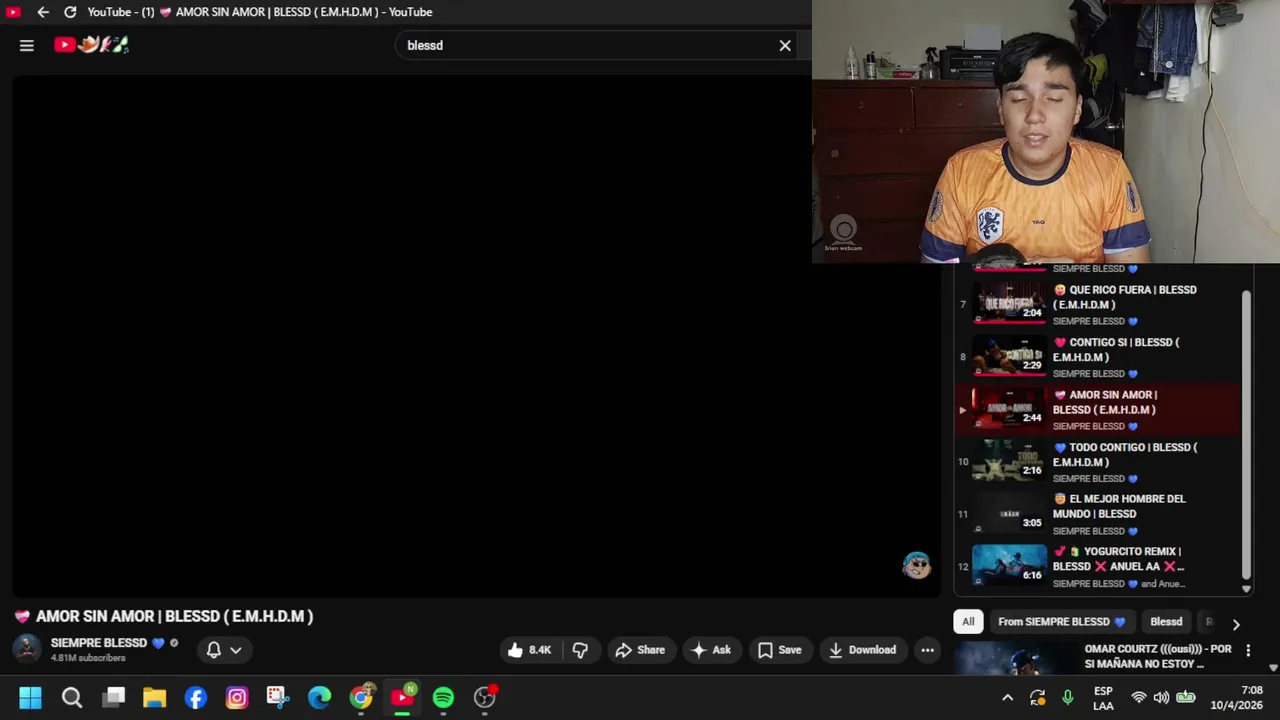Open the SIEMPRE BLESSD channel avatar

[x=27, y=649]
